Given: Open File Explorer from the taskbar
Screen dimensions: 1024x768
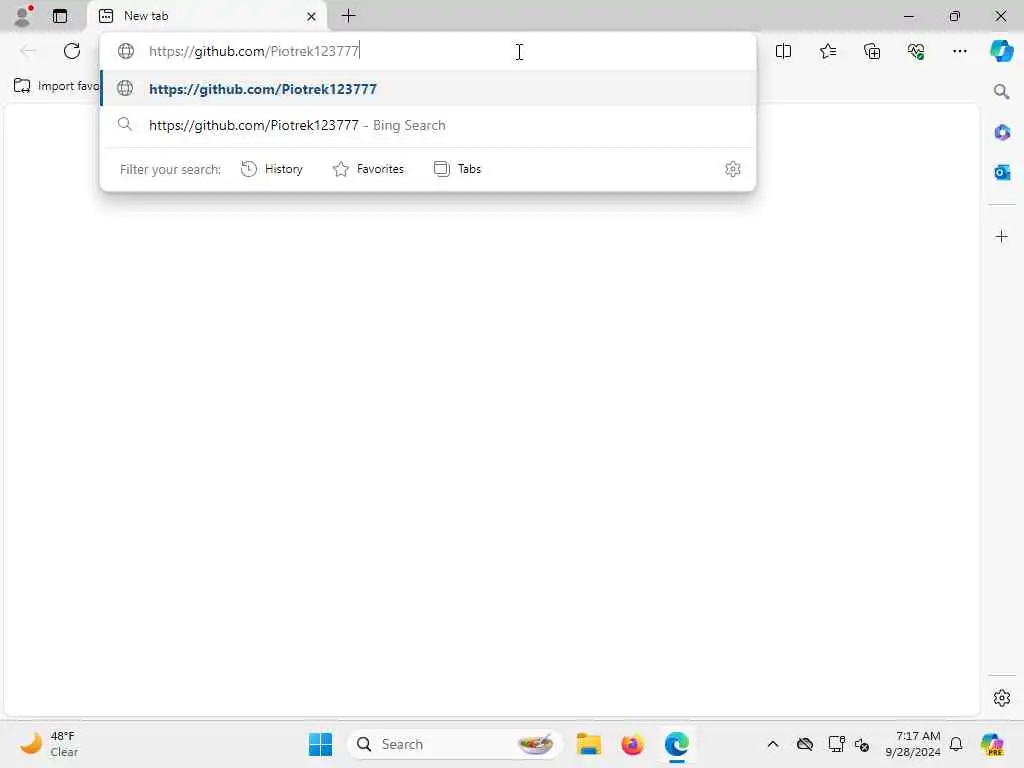Looking at the screenshot, I should [588, 744].
